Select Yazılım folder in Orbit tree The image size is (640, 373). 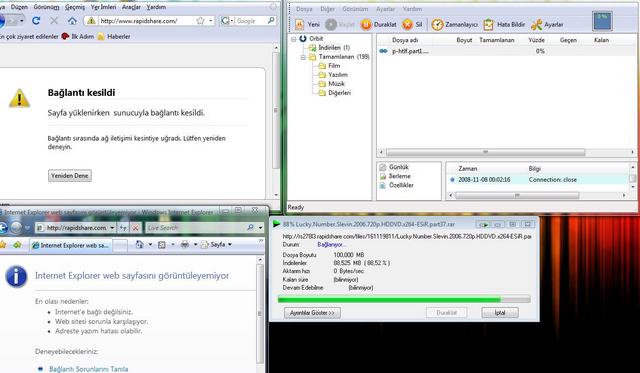click(x=333, y=75)
